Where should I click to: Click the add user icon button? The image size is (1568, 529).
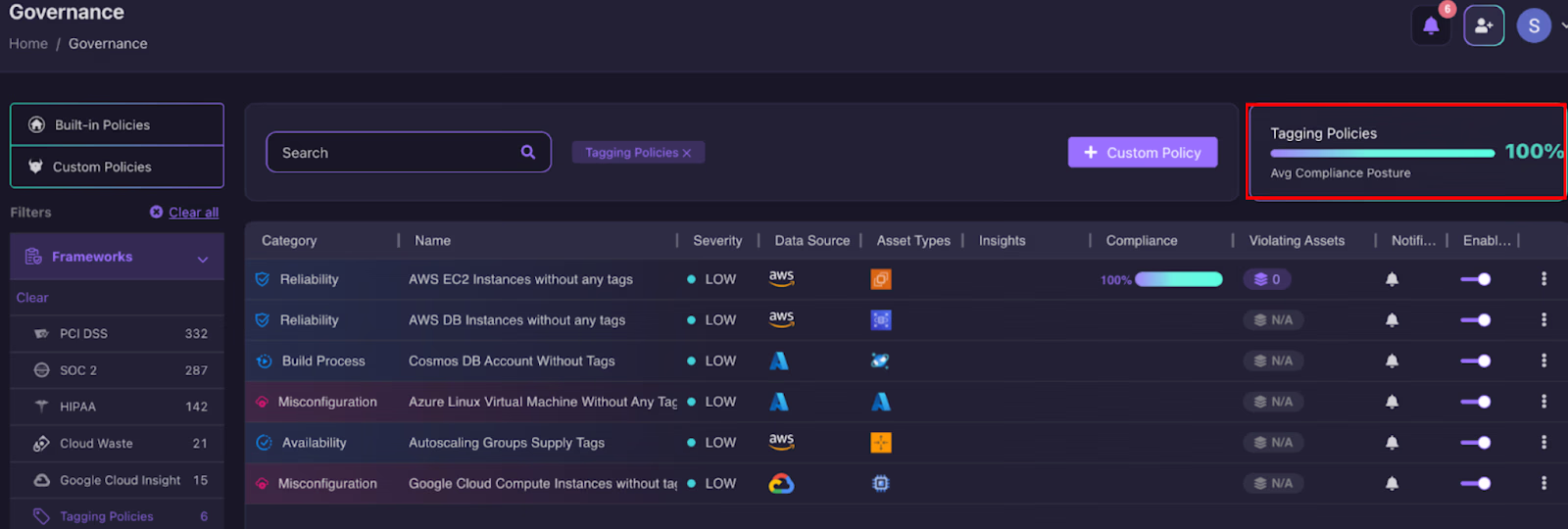coord(1484,25)
